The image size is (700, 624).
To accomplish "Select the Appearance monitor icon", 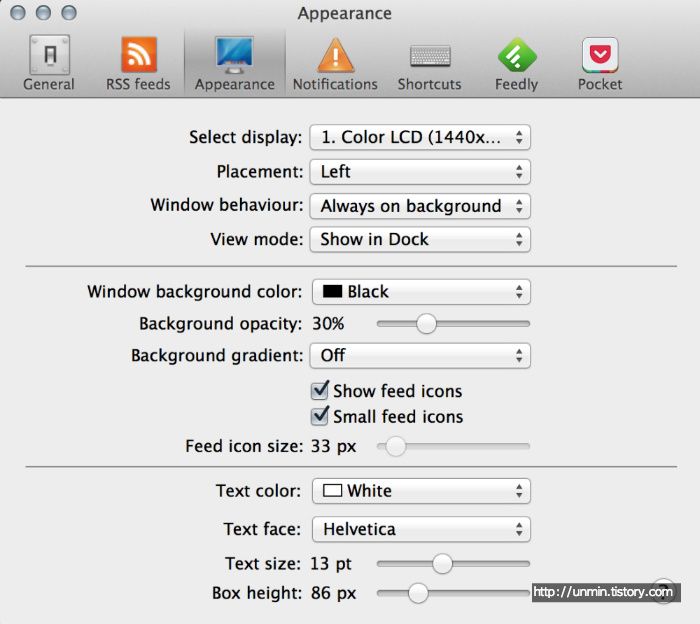I will pyautogui.click(x=234, y=55).
